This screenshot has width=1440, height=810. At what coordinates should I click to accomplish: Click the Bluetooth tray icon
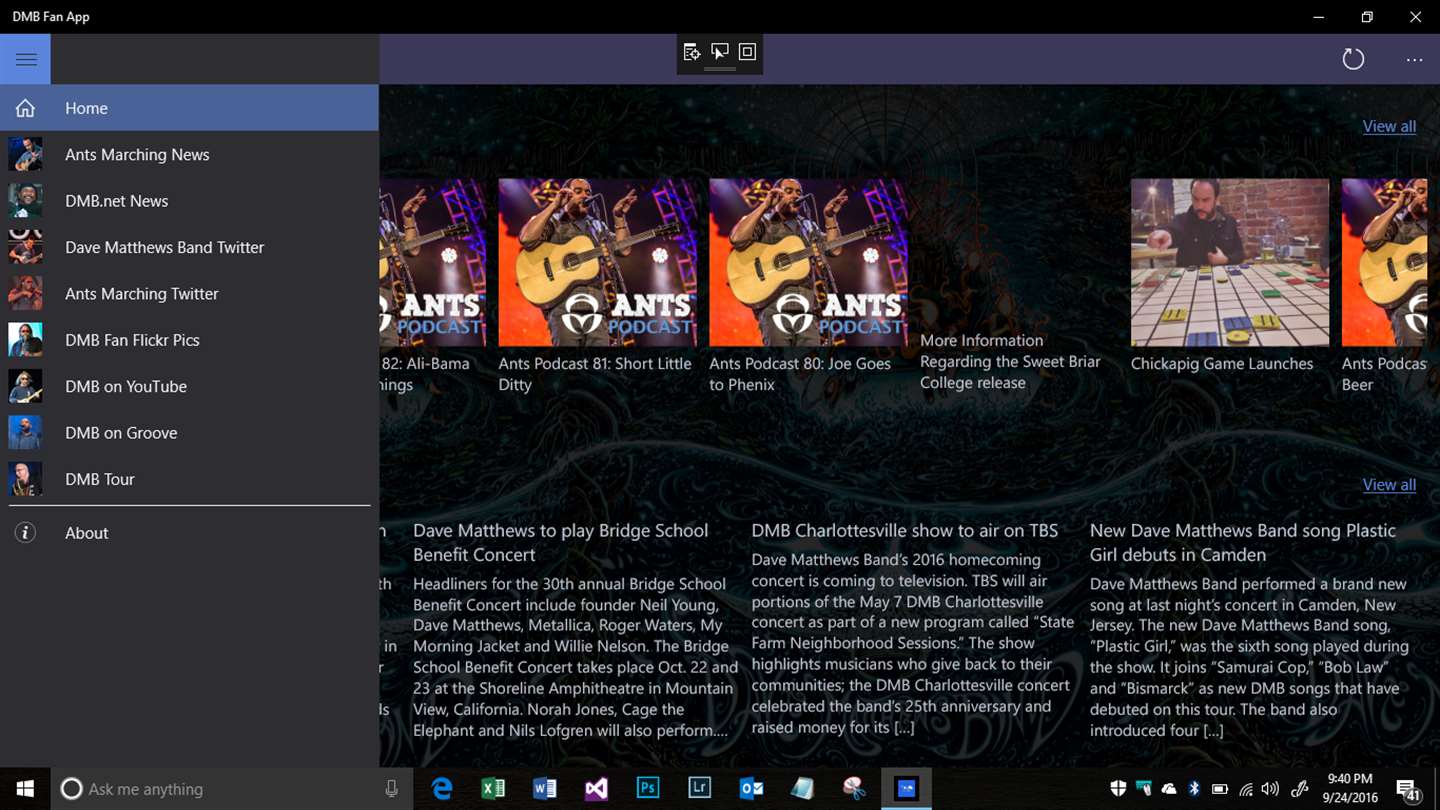coord(1194,789)
